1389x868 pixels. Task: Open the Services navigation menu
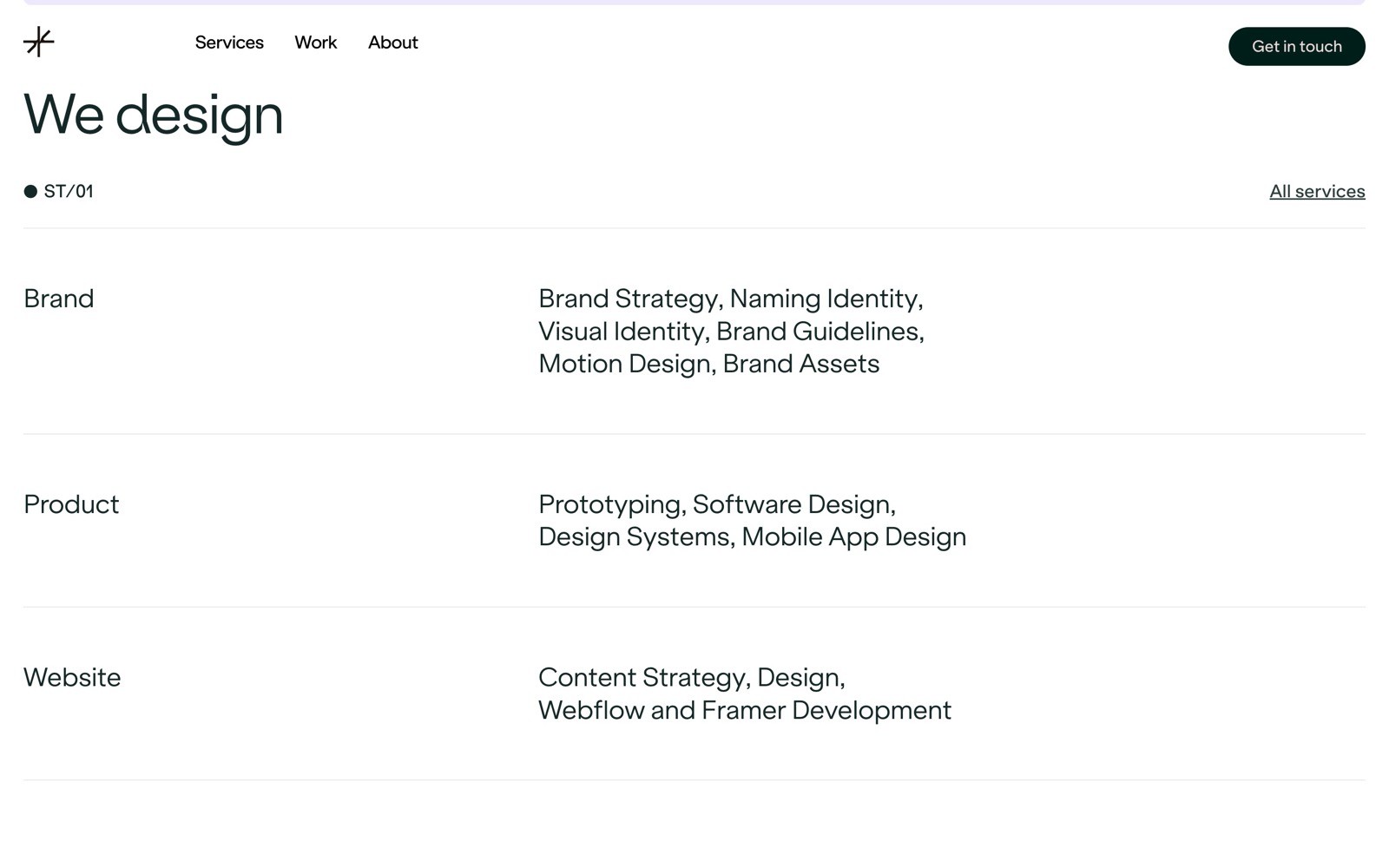click(229, 43)
